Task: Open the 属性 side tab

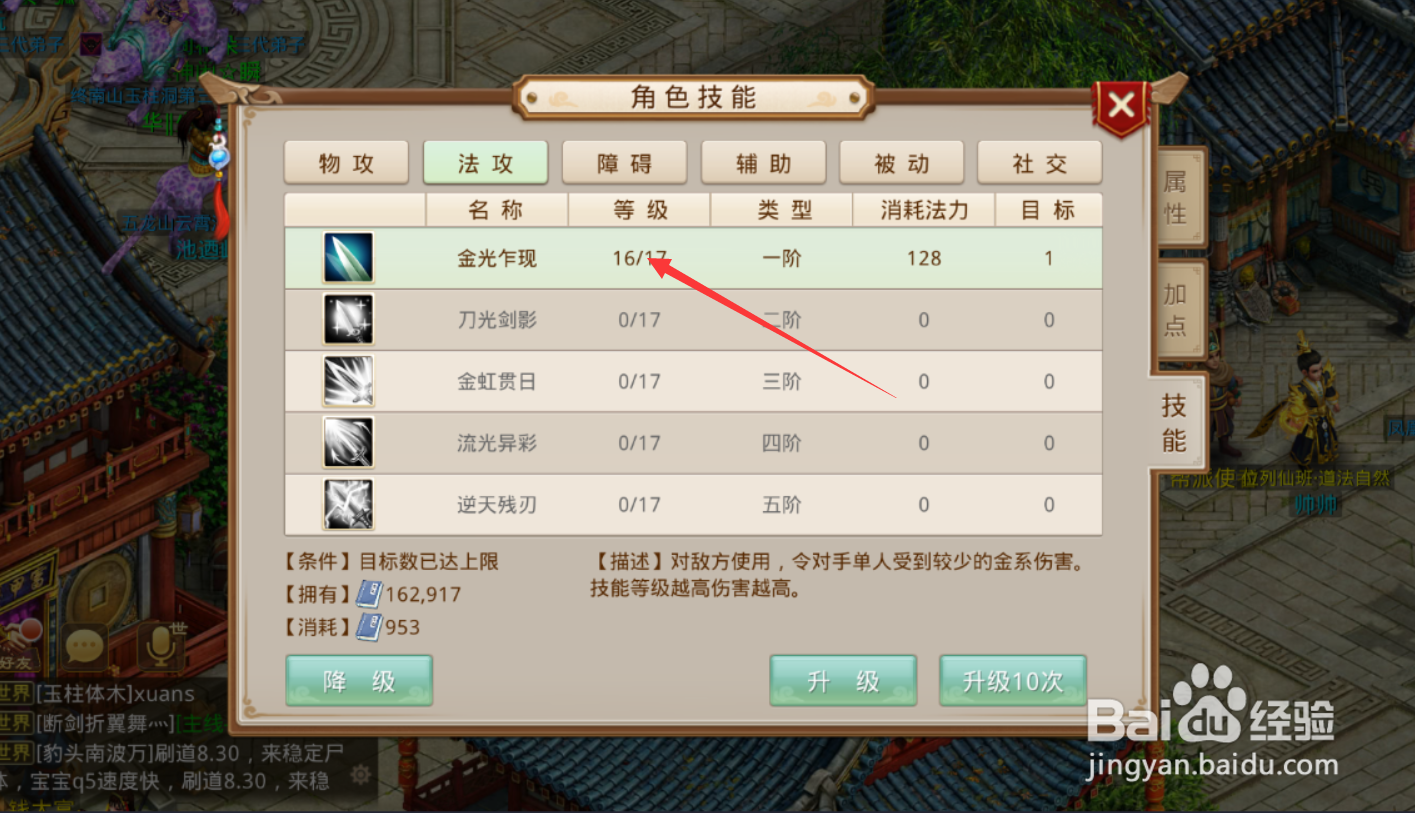Action: coord(1177,198)
